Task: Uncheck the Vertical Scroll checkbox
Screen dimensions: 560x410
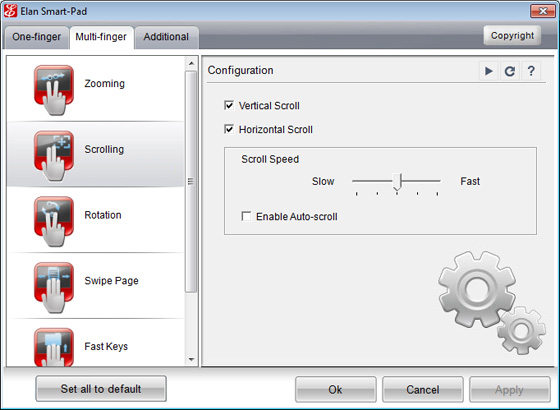Action: coord(229,105)
